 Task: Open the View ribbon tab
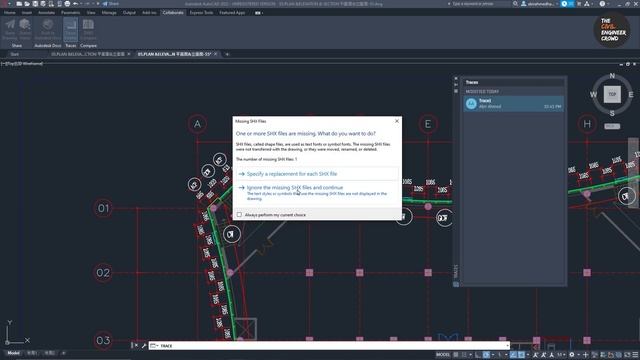pyautogui.click(x=91, y=13)
